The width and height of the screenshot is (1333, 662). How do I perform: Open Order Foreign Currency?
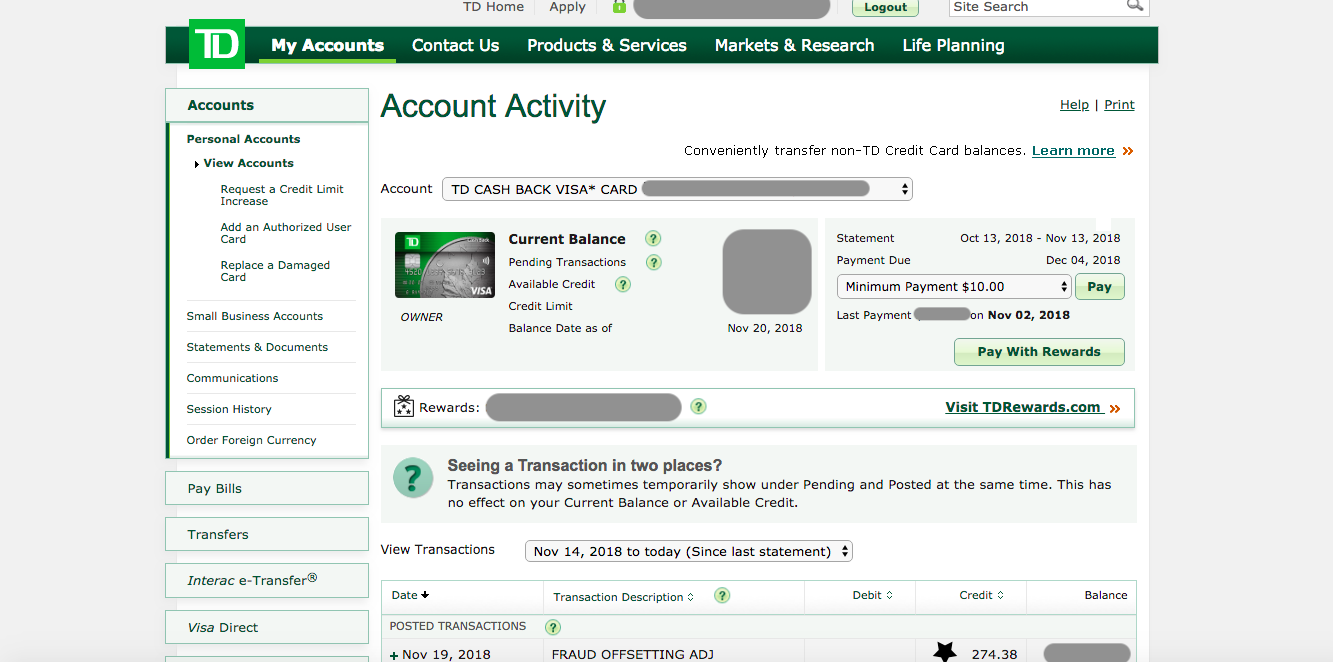pyautogui.click(x=251, y=440)
